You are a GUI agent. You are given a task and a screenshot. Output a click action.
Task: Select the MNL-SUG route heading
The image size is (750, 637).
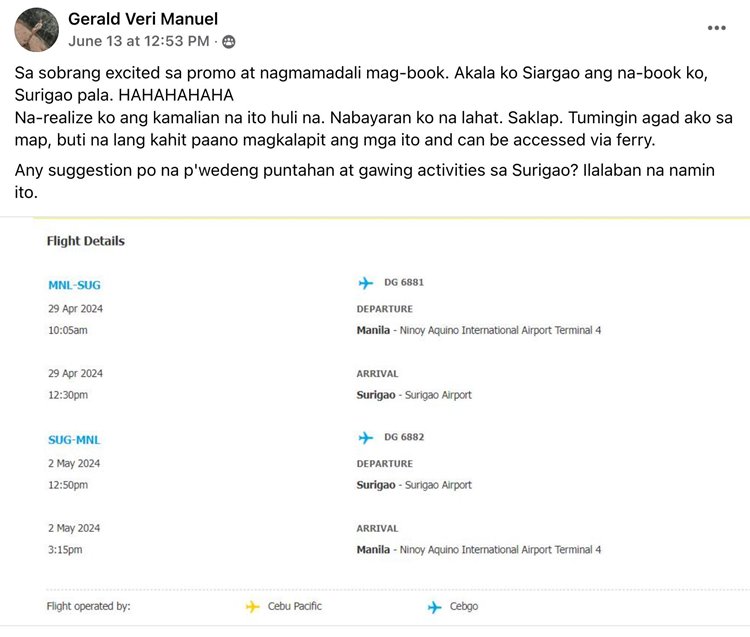[x=74, y=285]
